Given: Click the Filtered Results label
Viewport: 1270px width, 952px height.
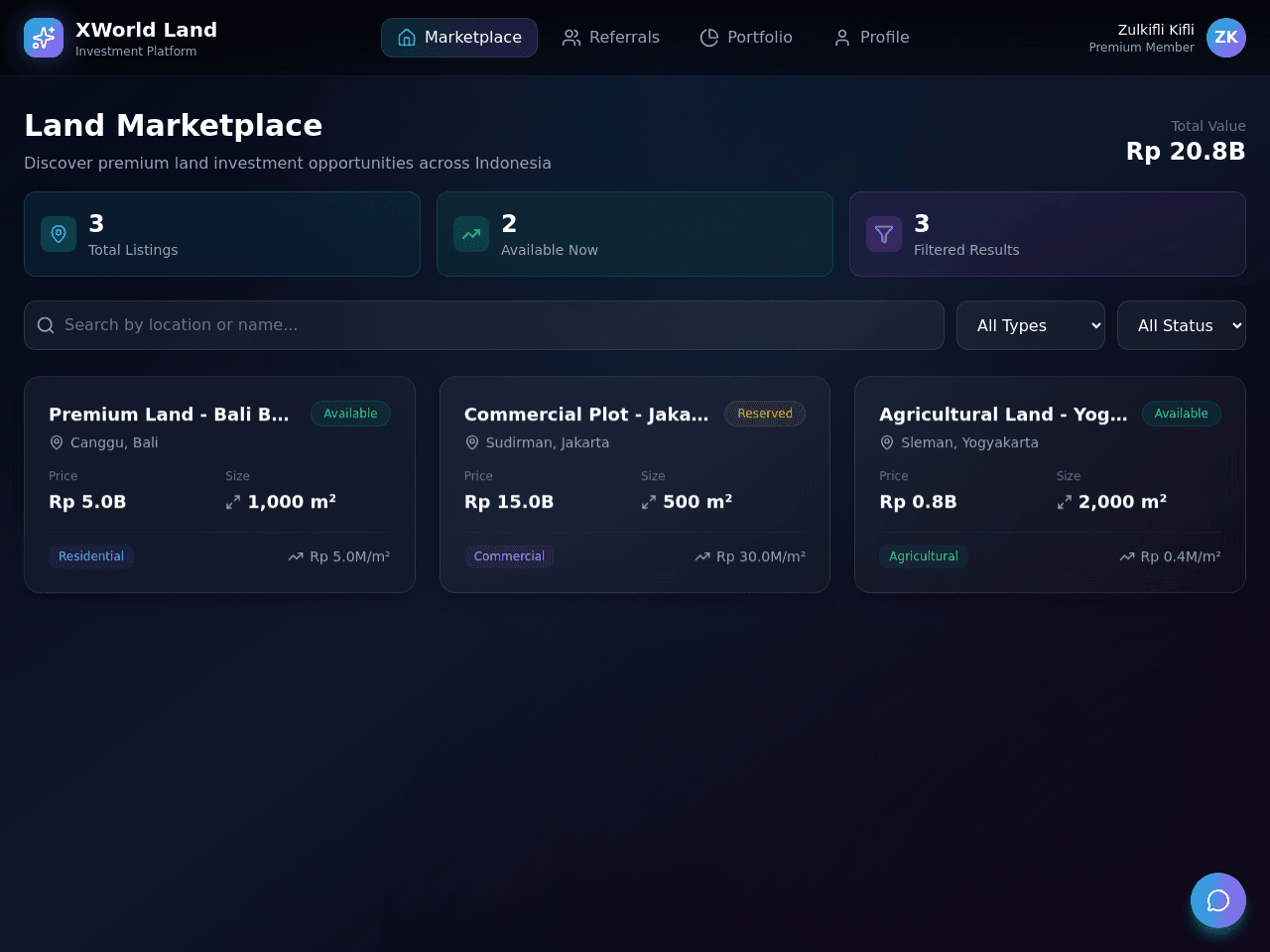Looking at the screenshot, I should (x=966, y=250).
